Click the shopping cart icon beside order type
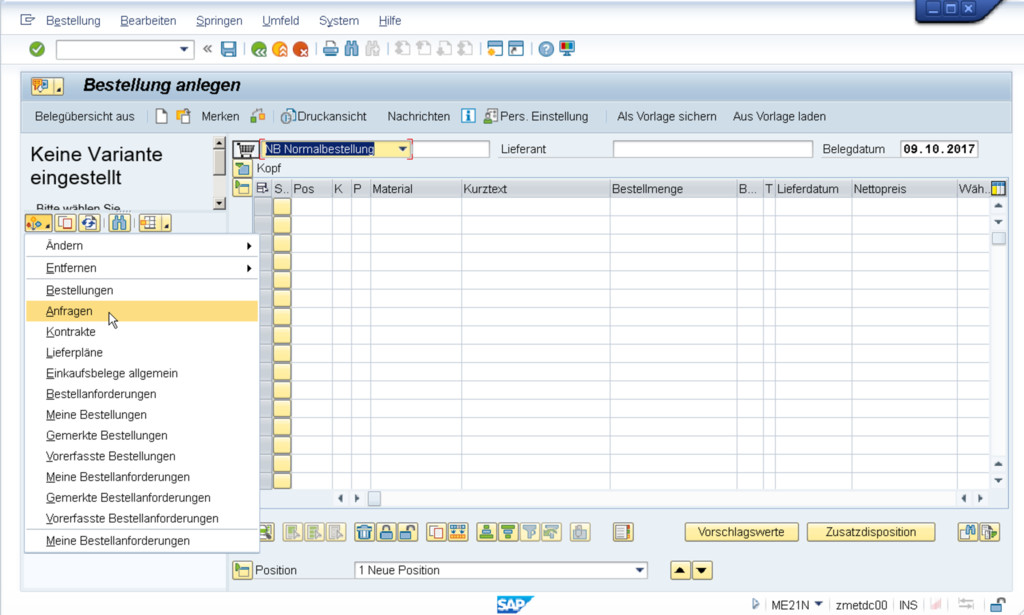This screenshot has width=1024, height=615. tap(246, 149)
